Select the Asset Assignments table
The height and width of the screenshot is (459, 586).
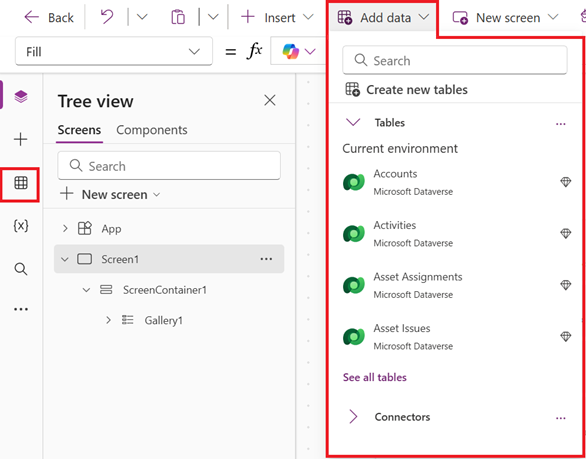click(455, 286)
